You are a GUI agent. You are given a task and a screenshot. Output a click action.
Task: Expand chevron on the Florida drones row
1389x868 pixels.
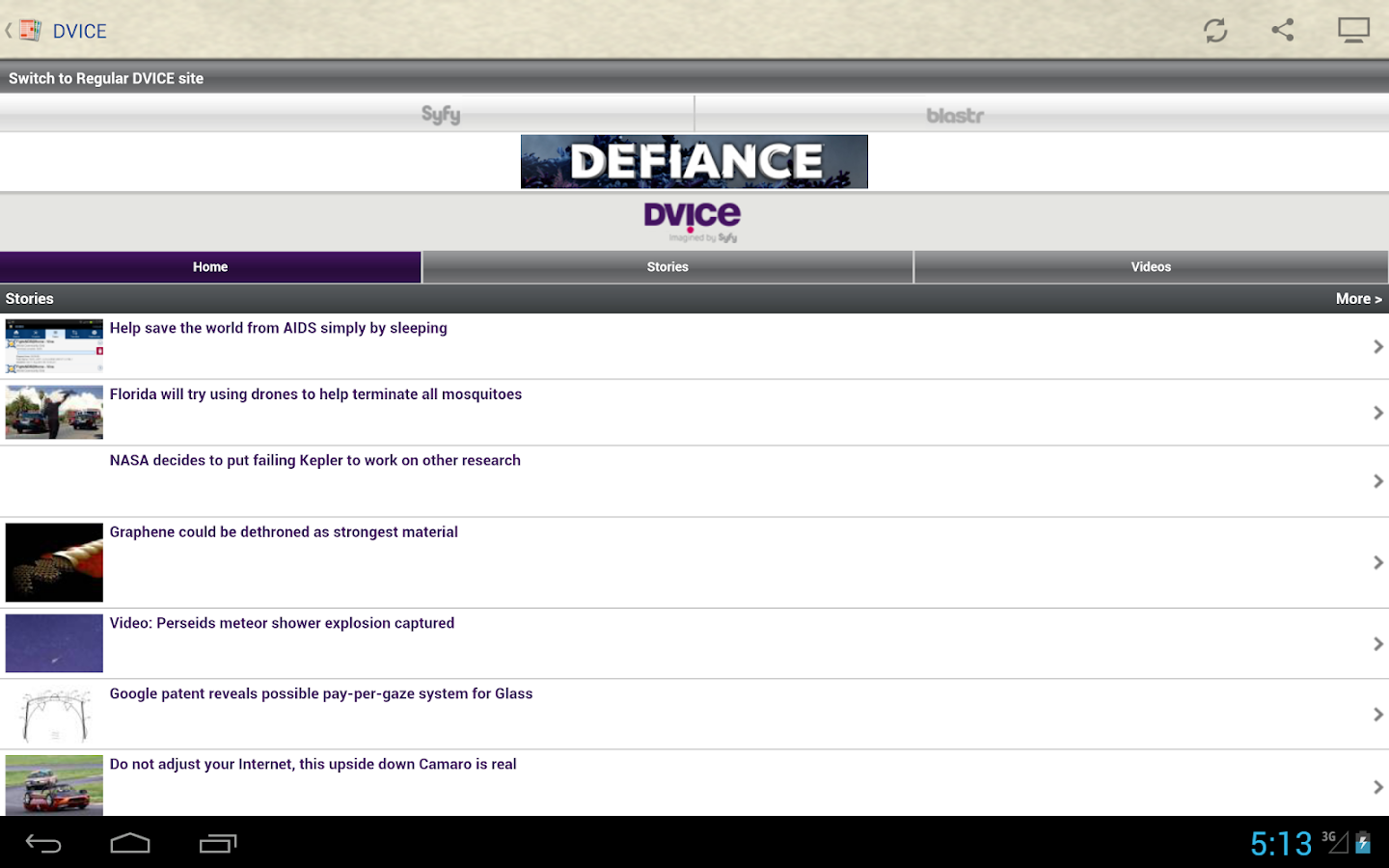coord(1378,413)
